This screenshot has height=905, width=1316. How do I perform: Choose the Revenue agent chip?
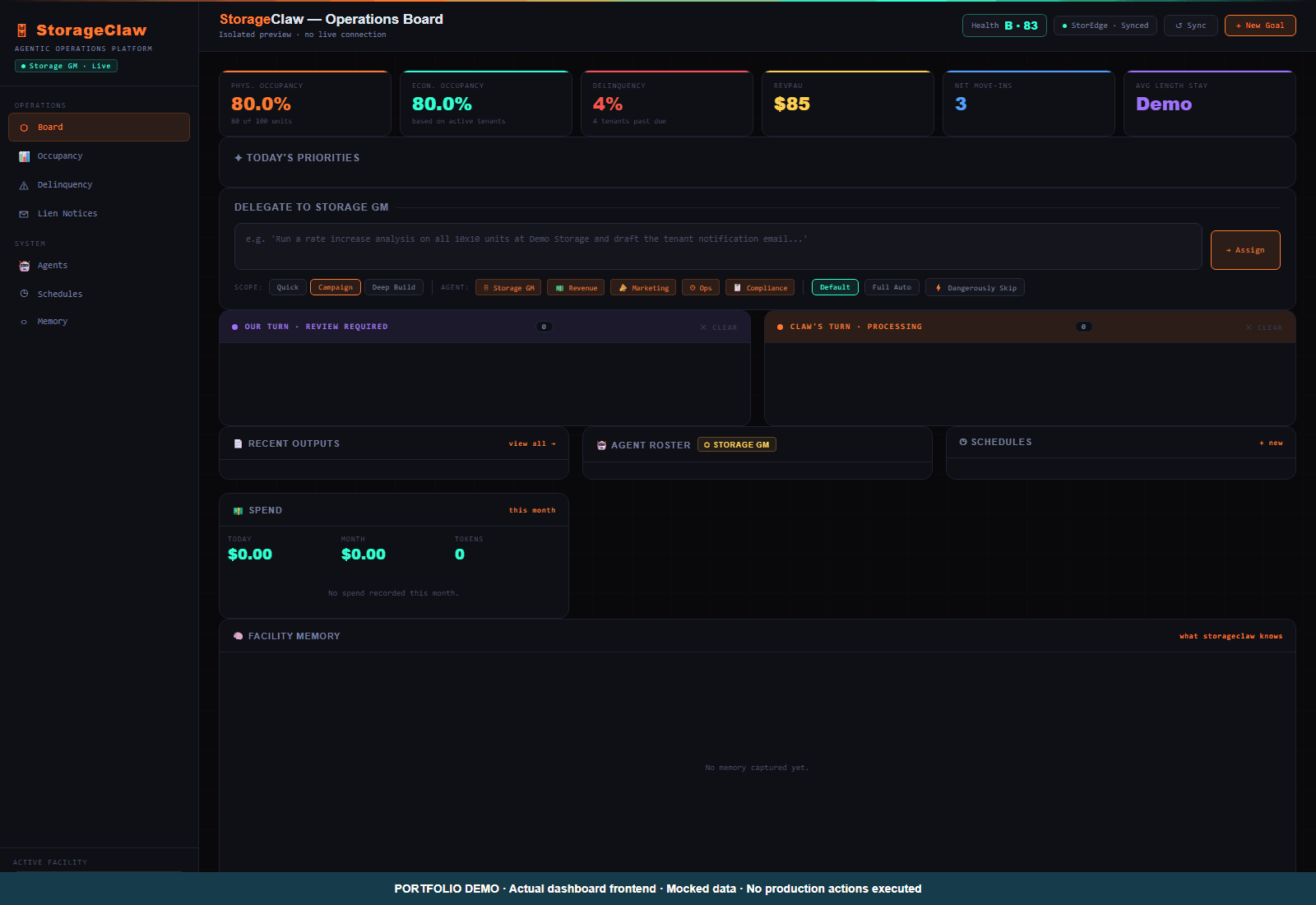pyautogui.click(x=576, y=287)
